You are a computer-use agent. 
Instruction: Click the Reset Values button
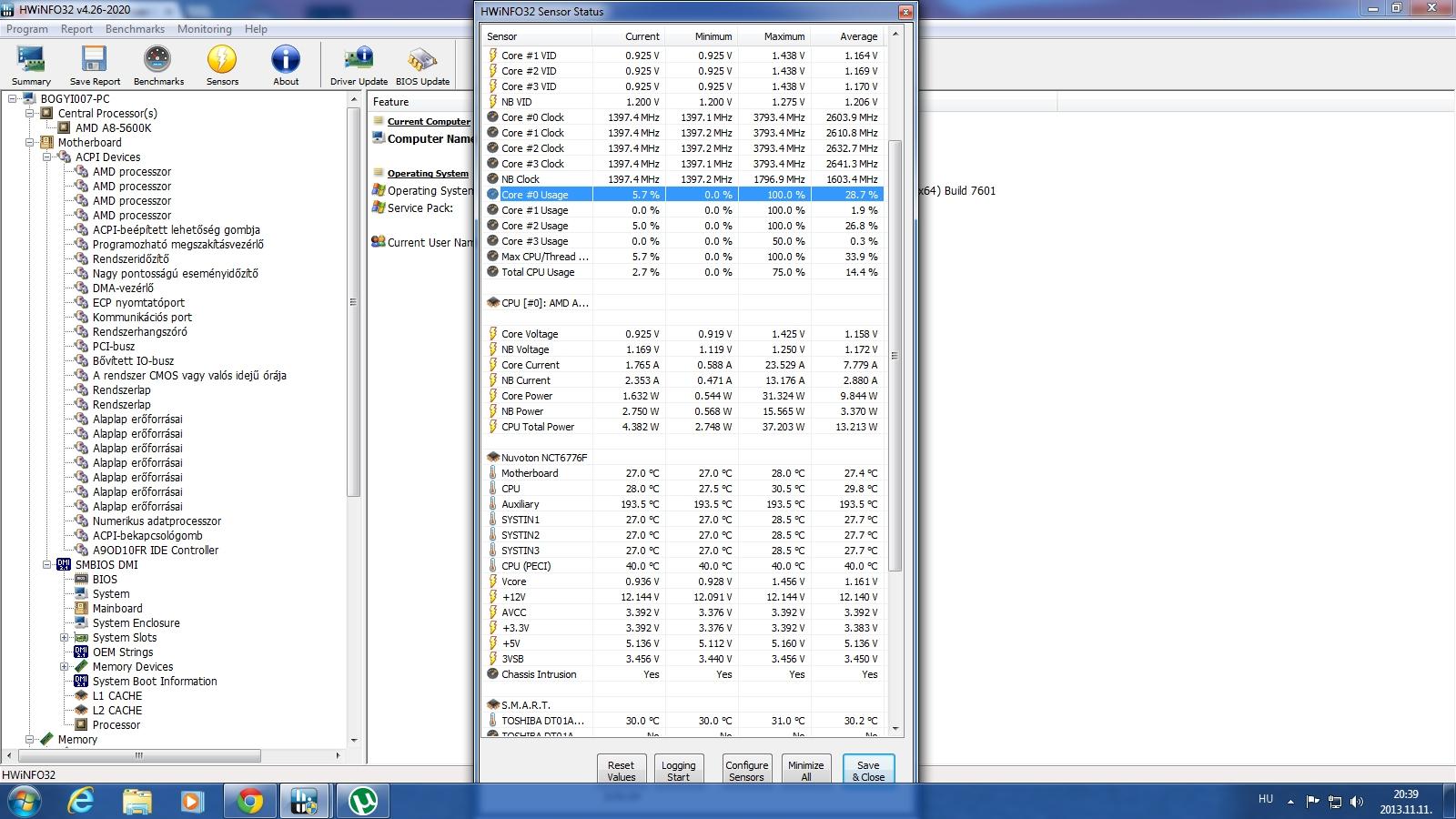(622, 770)
